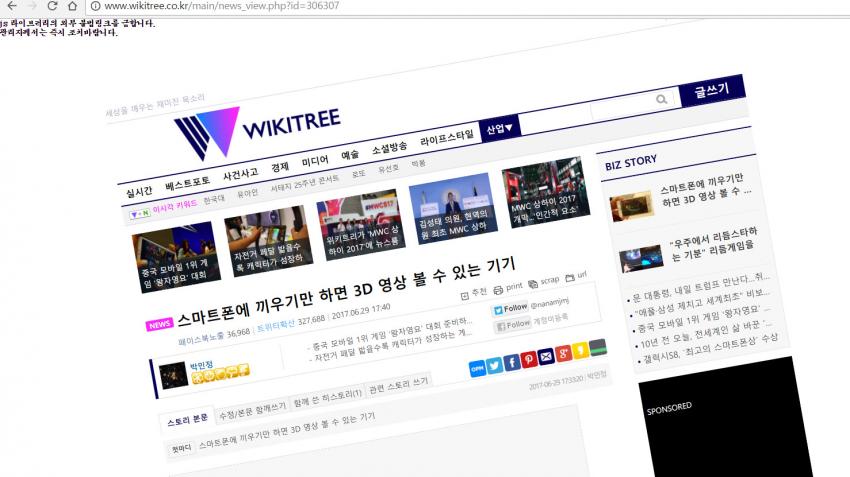This screenshot has height=477, width=850.
Task: Open the 예술 menu item
Action: tap(350, 154)
